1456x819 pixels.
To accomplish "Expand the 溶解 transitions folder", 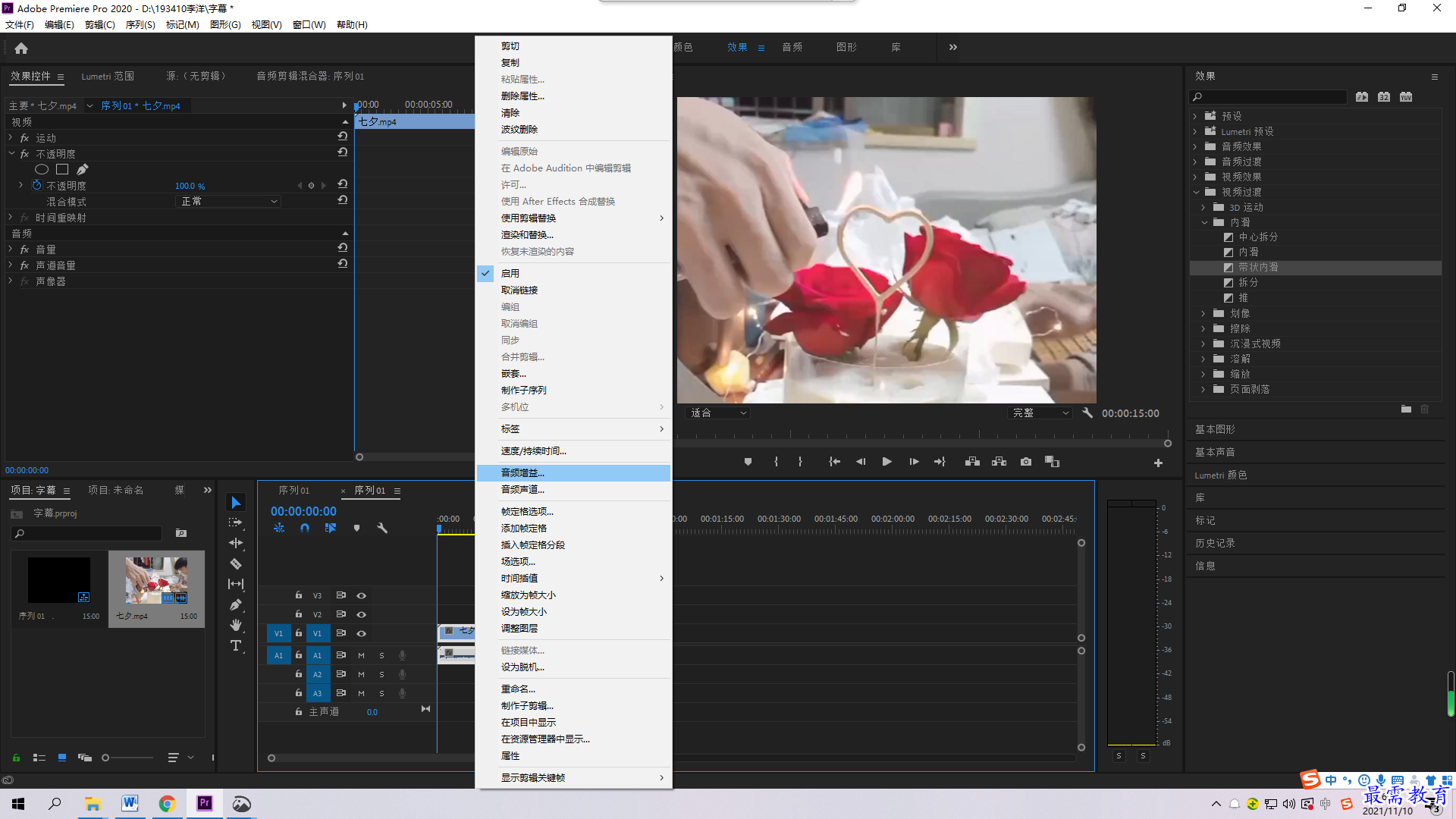I will (x=1203, y=359).
